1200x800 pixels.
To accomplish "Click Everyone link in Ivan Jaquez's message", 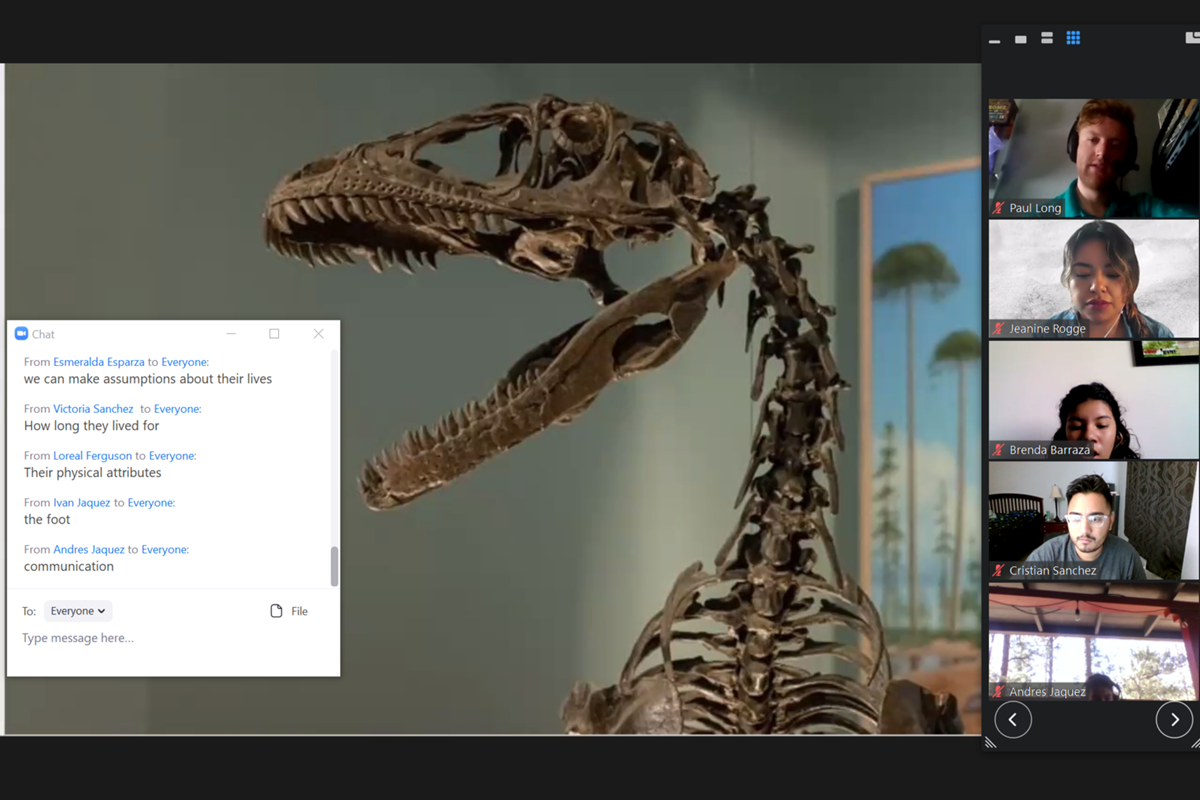I will point(151,503).
